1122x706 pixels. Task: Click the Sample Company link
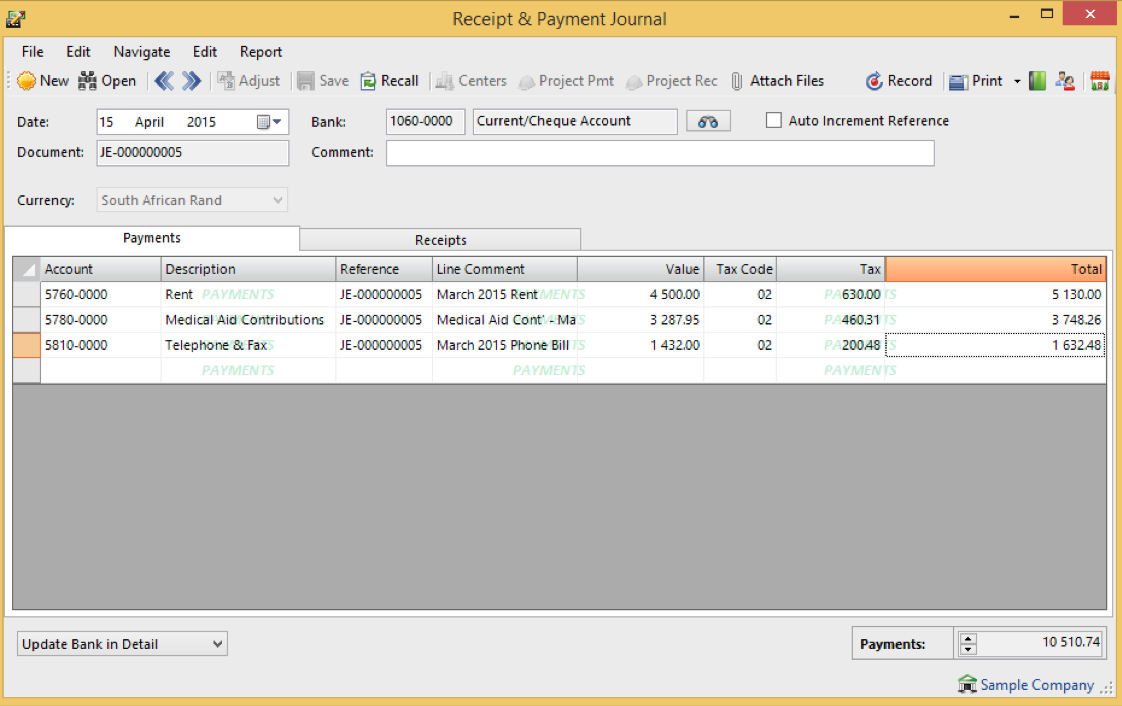[x=1036, y=685]
